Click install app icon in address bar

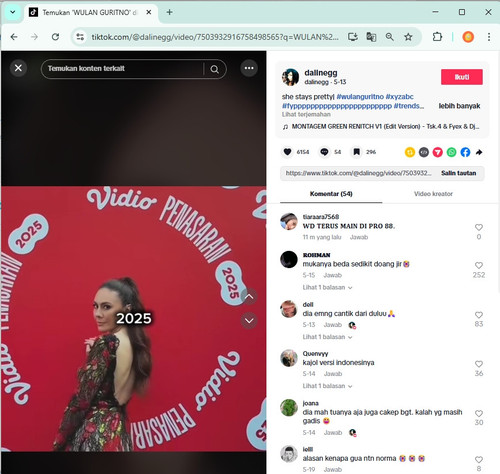353,37
